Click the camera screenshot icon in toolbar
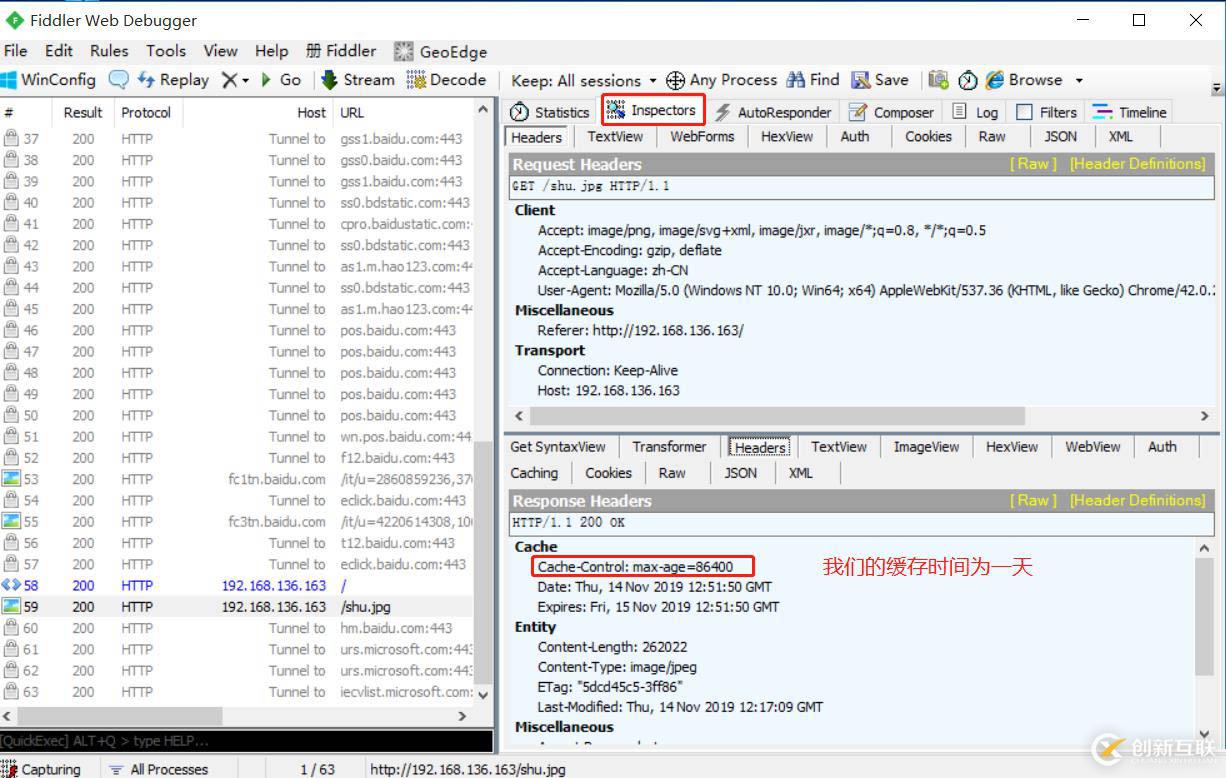1226x778 pixels. pos(938,80)
